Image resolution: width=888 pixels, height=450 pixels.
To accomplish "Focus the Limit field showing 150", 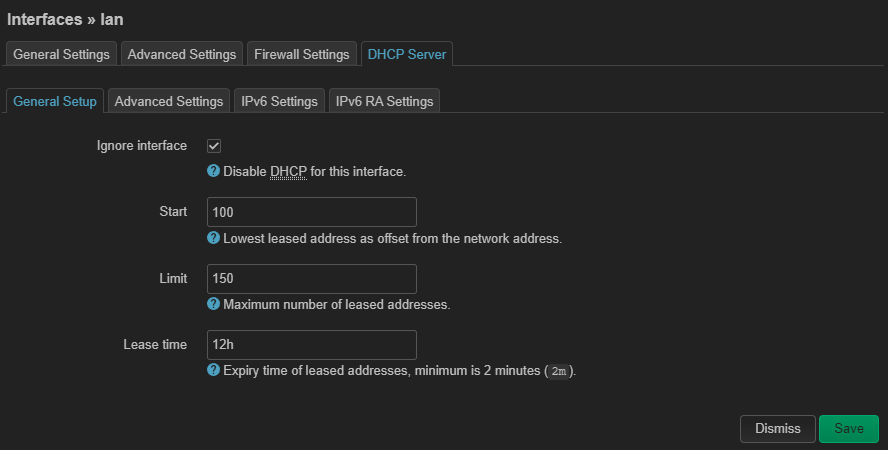I will click(x=311, y=278).
